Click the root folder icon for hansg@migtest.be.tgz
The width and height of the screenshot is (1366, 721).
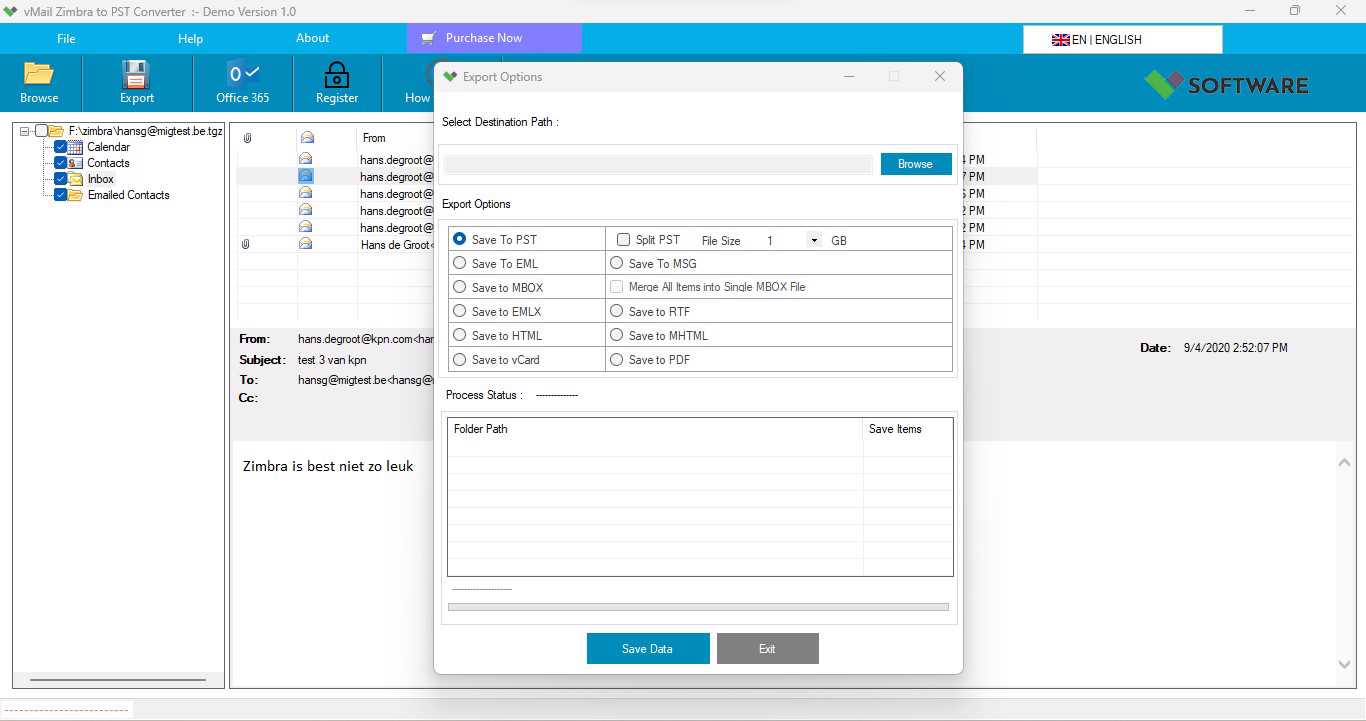point(56,131)
